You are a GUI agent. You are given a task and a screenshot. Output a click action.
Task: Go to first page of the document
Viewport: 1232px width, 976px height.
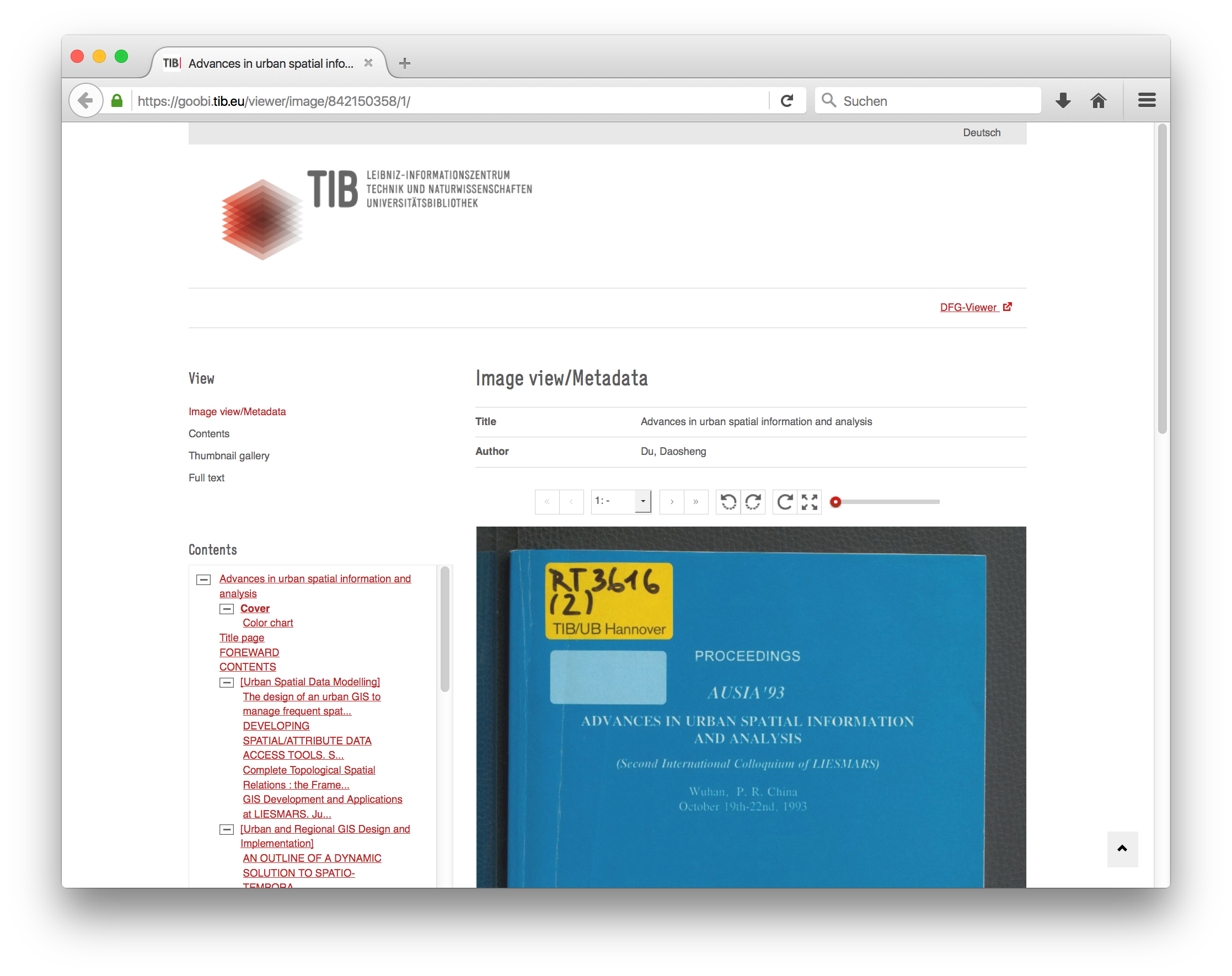(547, 502)
